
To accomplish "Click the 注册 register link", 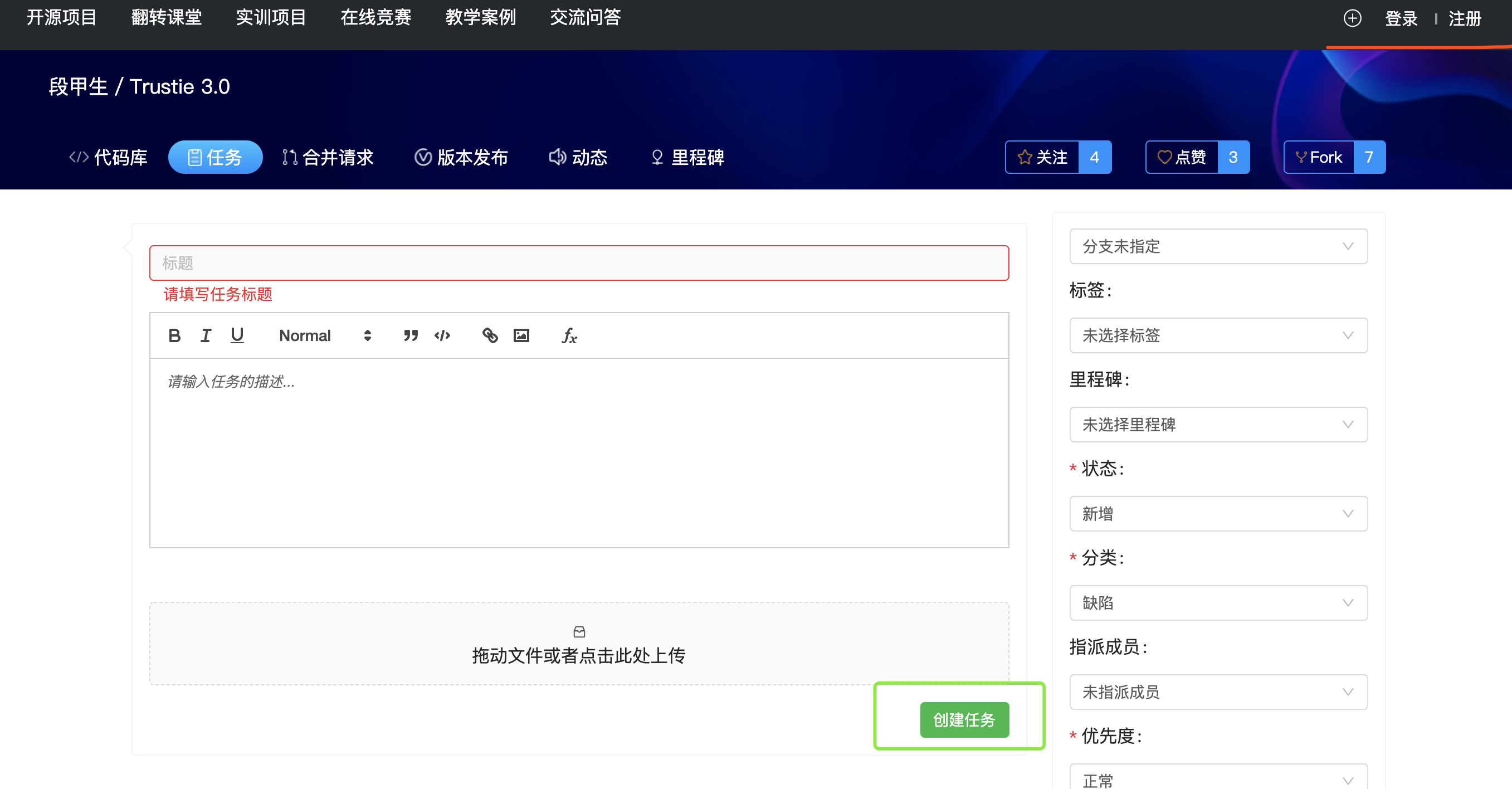I will 1465,19.
